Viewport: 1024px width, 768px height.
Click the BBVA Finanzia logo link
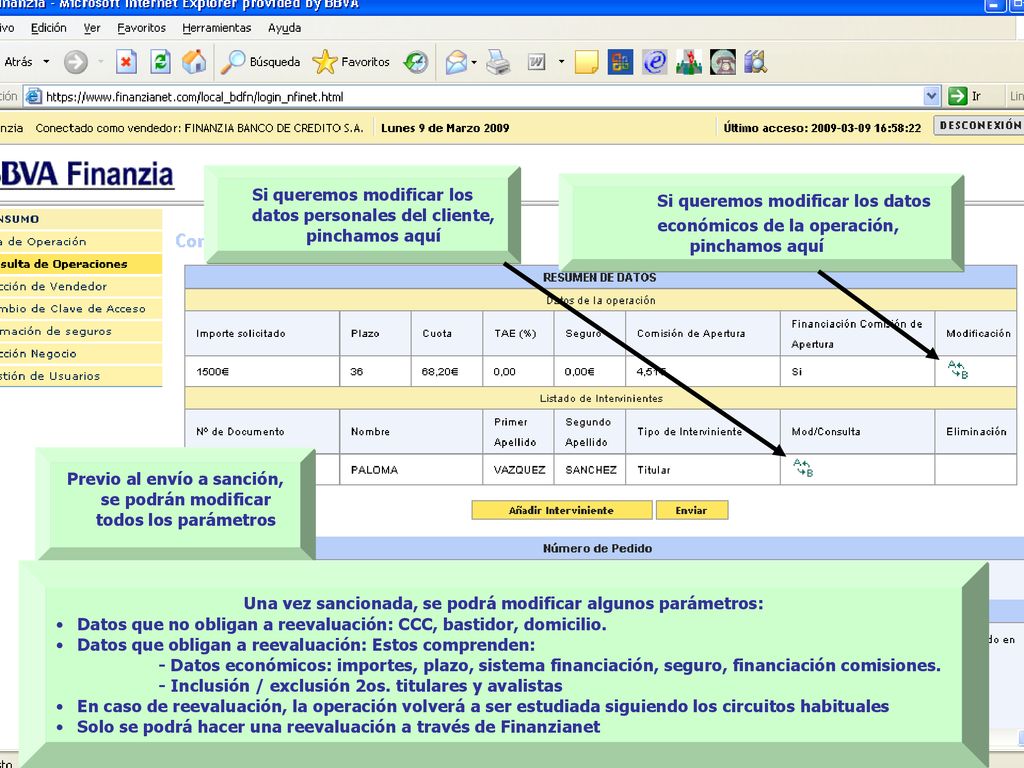pyautogui.click(x=86, y=174)
